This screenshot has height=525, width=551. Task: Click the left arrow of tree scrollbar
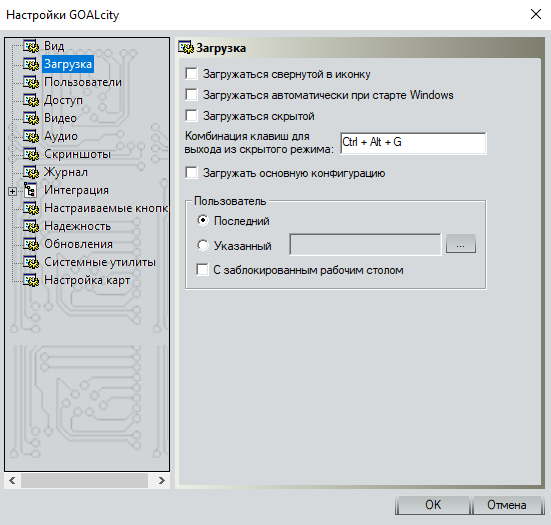point(12,480)
